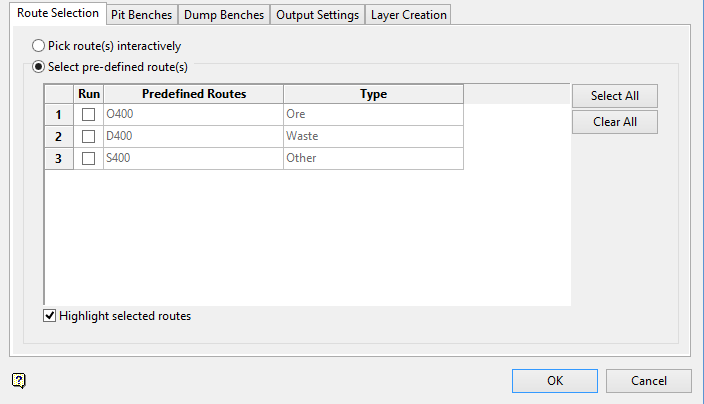
Task: Tick the Run checkbox for route D400
Action: 89,137
